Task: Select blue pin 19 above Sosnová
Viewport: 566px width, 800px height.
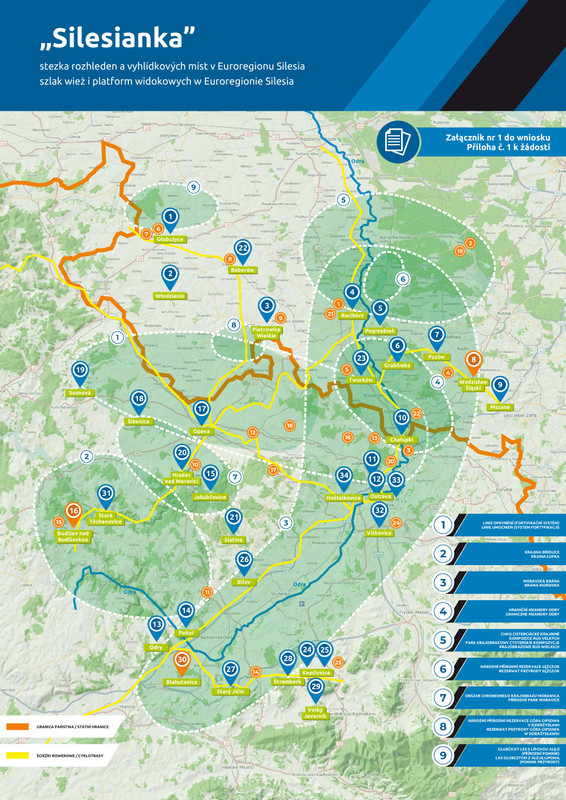Action: click(80, 373)
